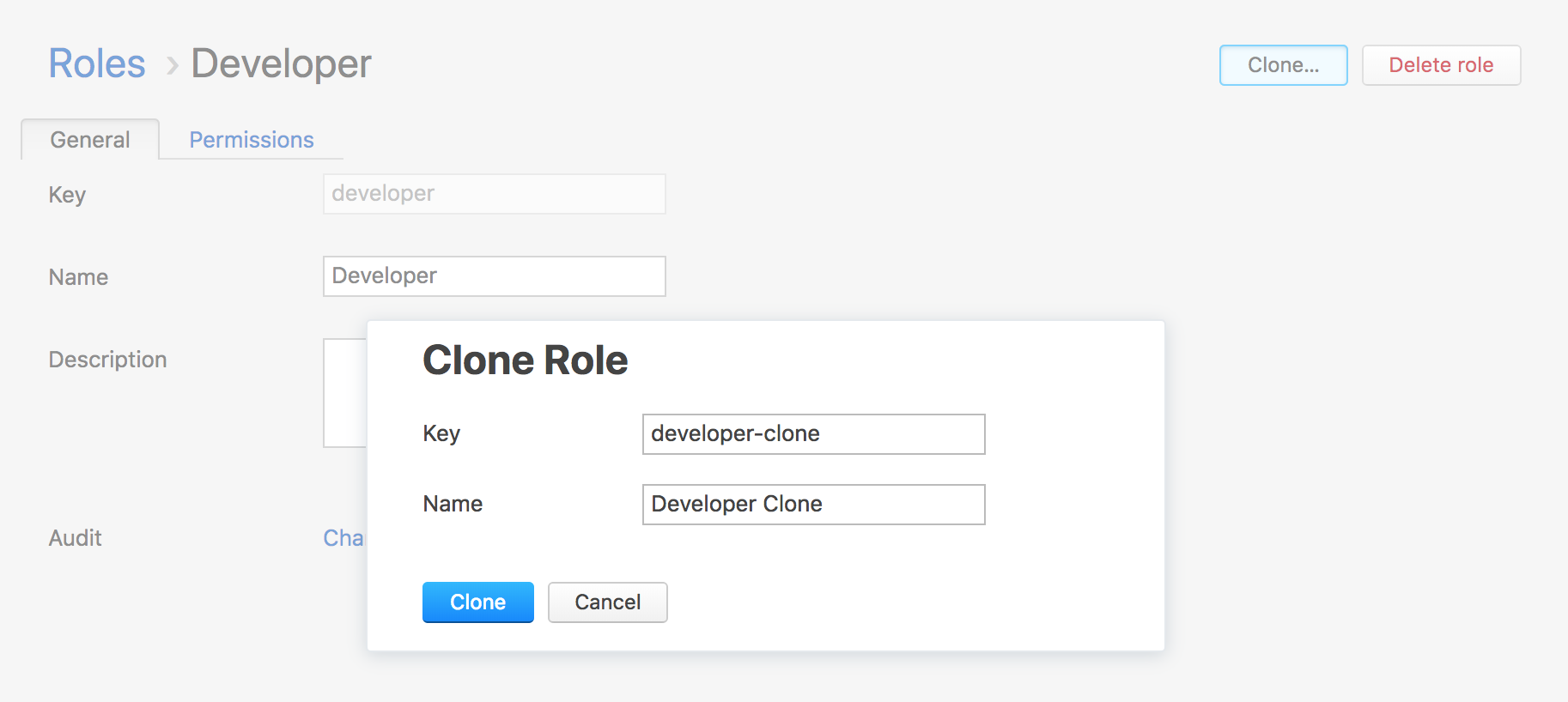Click the Clone... button in the header

[1284, 65]
